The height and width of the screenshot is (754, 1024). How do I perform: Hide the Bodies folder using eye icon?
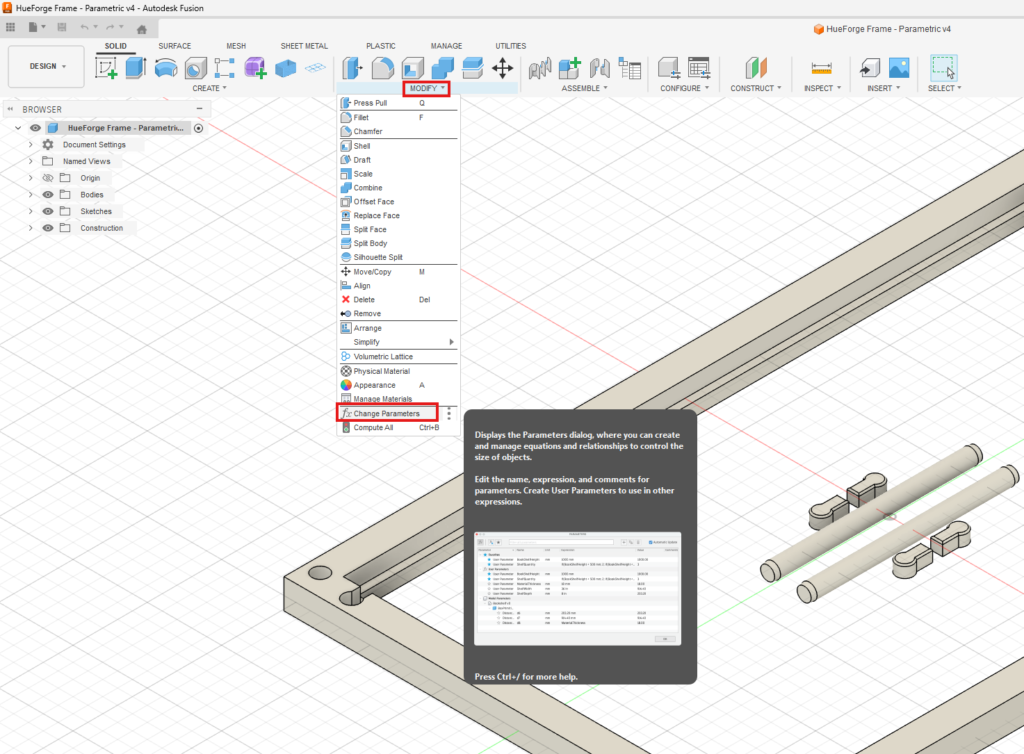(x=48, y=195)
